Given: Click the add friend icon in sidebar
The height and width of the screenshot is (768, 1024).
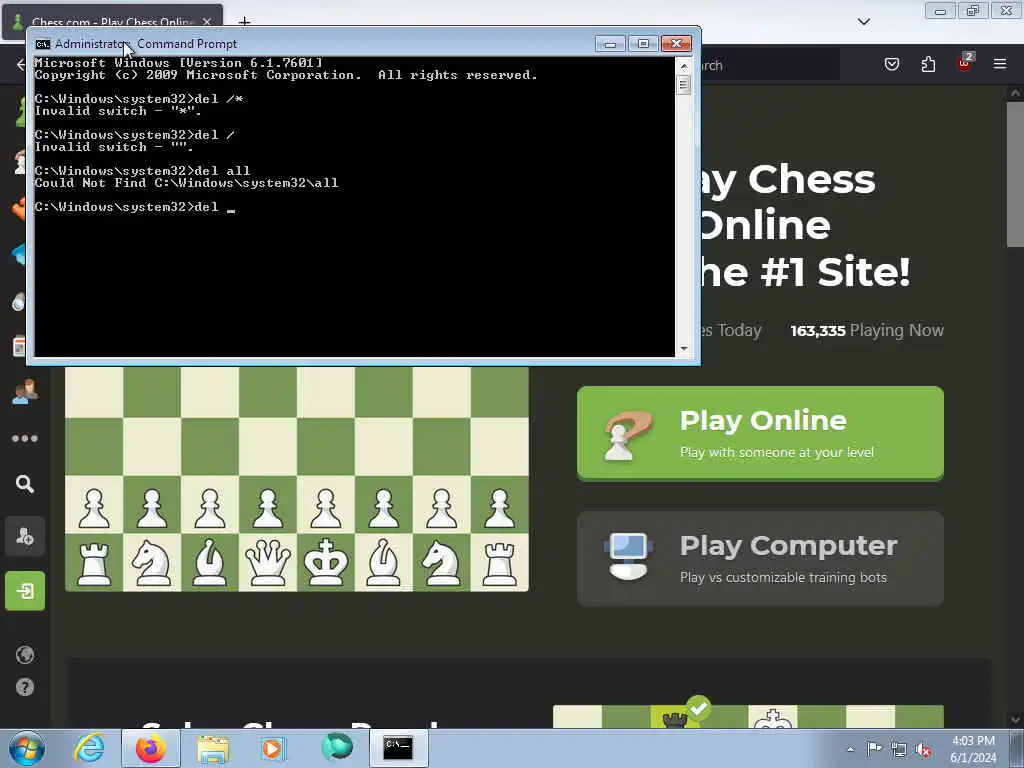Looking at the screenshot, I should [25, 537].
